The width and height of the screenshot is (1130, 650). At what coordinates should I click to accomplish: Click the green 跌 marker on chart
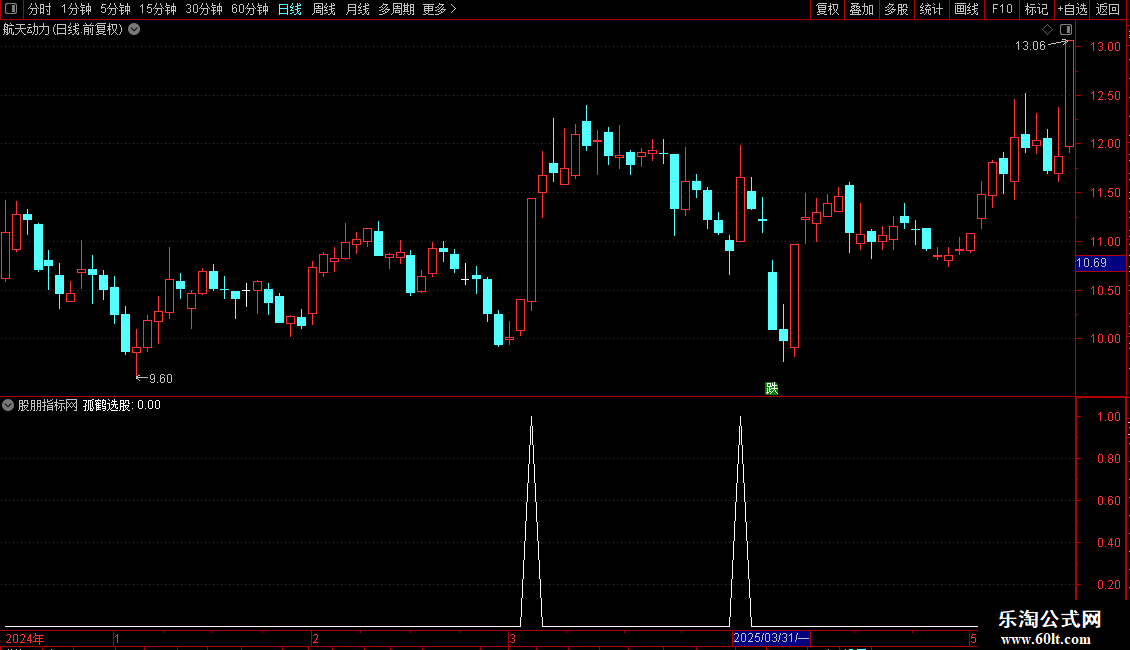coord(772,388)
